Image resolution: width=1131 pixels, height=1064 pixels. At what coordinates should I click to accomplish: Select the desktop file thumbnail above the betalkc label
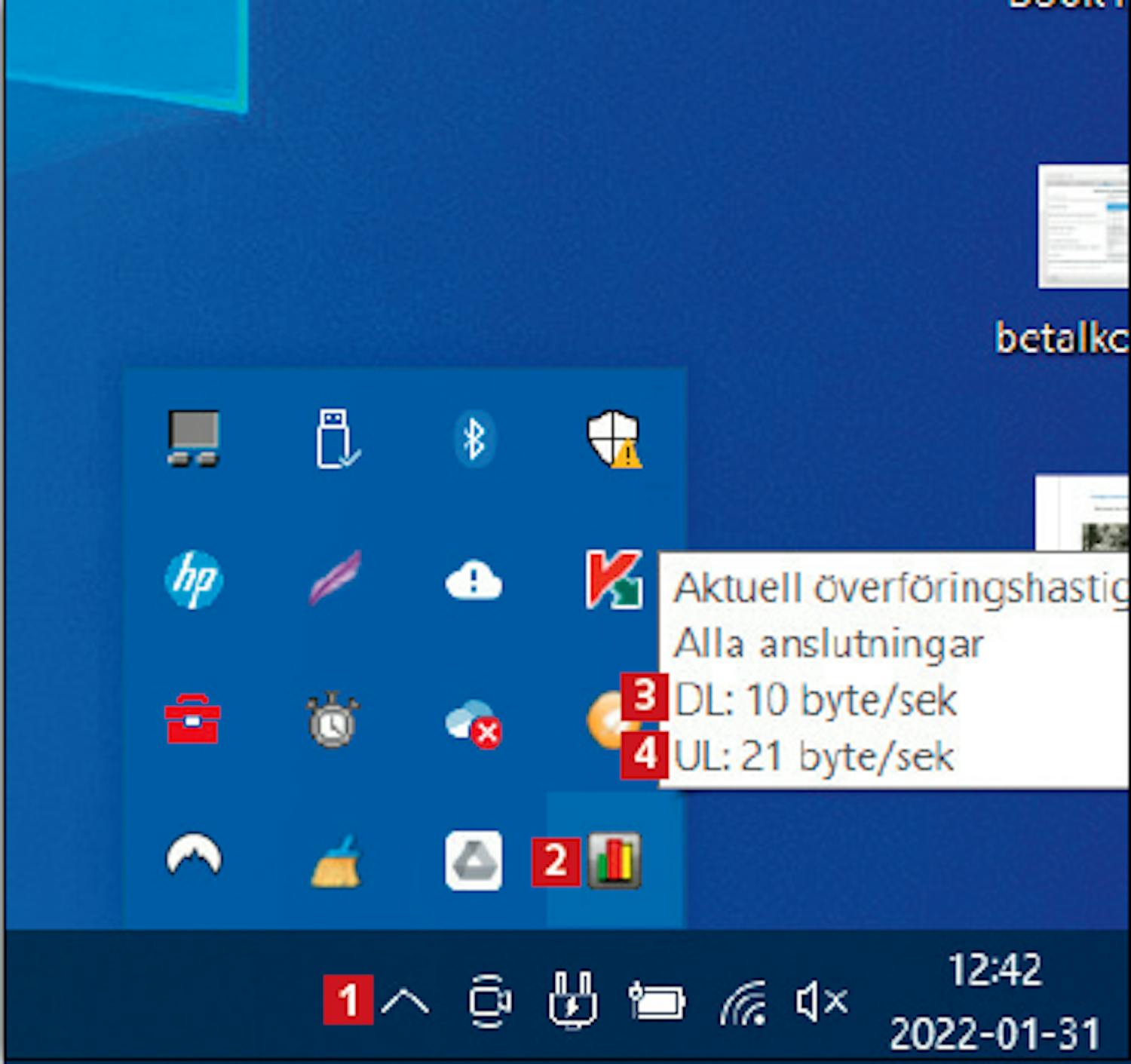(1083, 226)
